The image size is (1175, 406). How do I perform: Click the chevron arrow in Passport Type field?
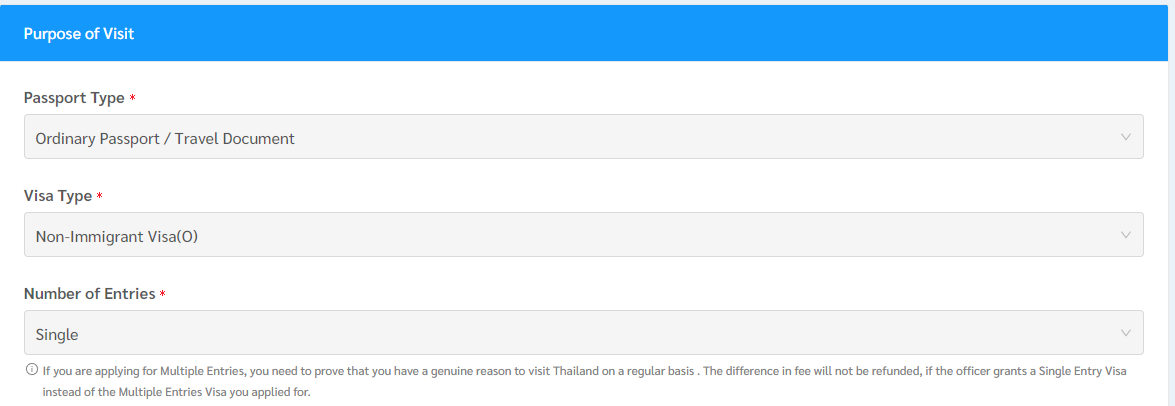(1126, 137)
